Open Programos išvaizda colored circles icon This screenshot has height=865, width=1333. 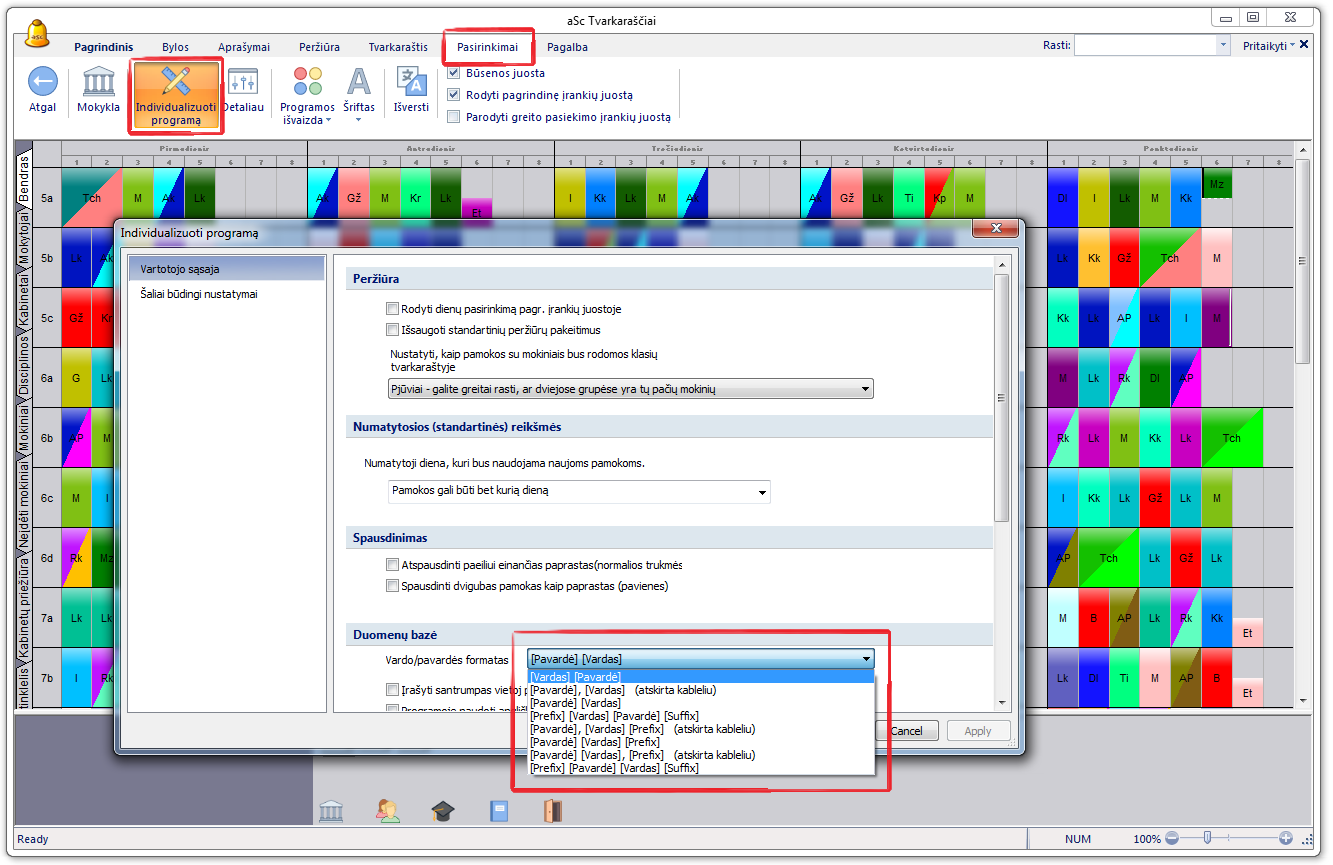coord(307,82)
